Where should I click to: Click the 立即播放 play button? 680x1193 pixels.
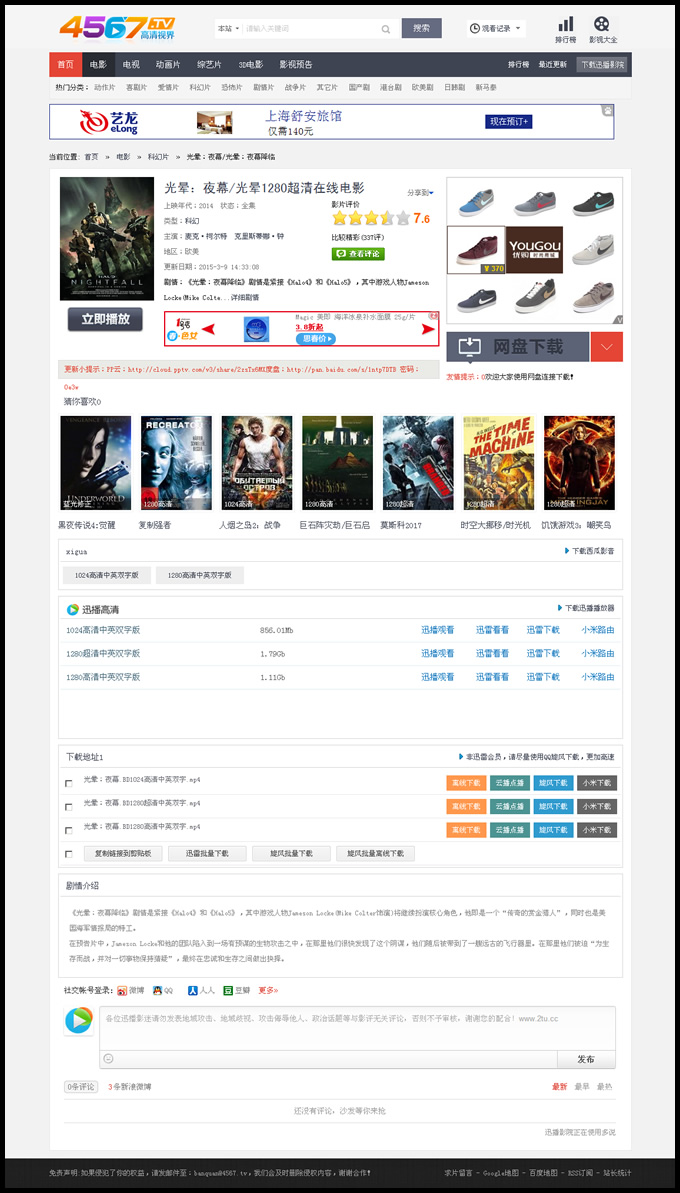105,320
